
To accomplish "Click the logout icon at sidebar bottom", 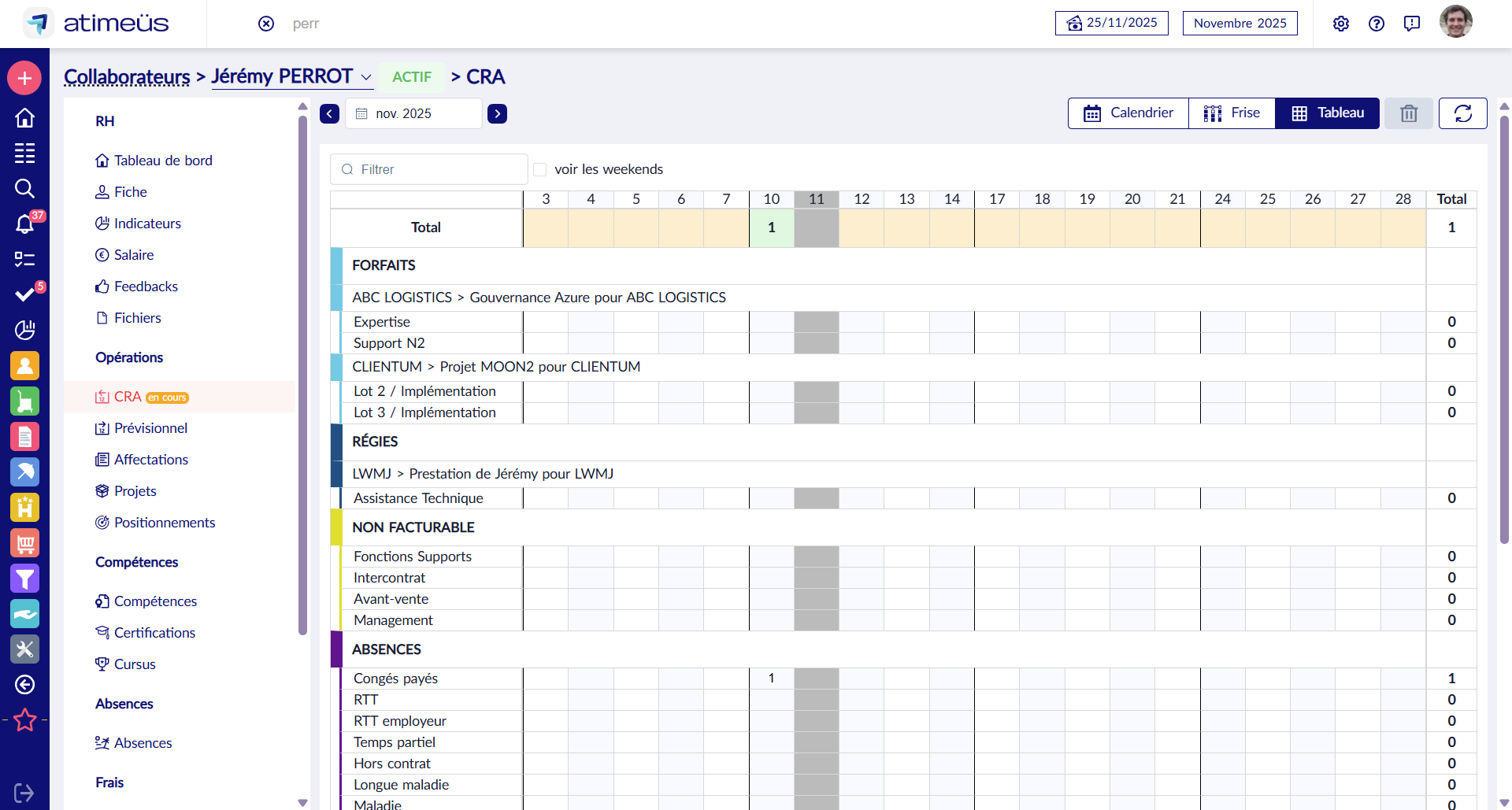I will pyautogui.click(x=24, y=793).
